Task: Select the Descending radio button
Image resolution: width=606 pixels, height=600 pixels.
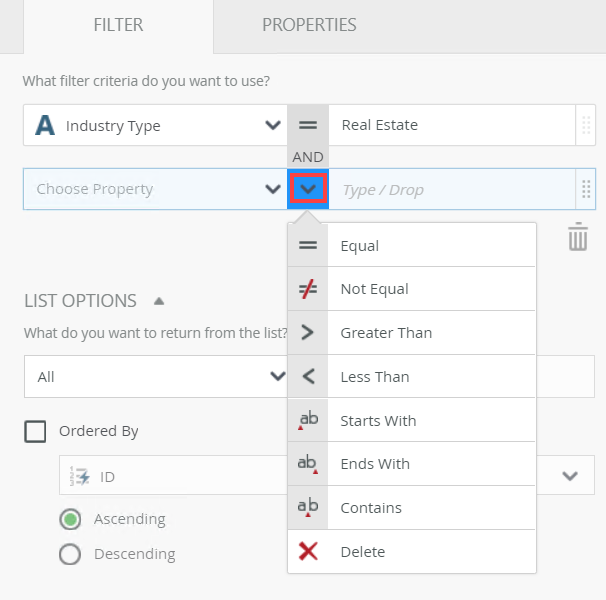Action: (x=70, y=554)
